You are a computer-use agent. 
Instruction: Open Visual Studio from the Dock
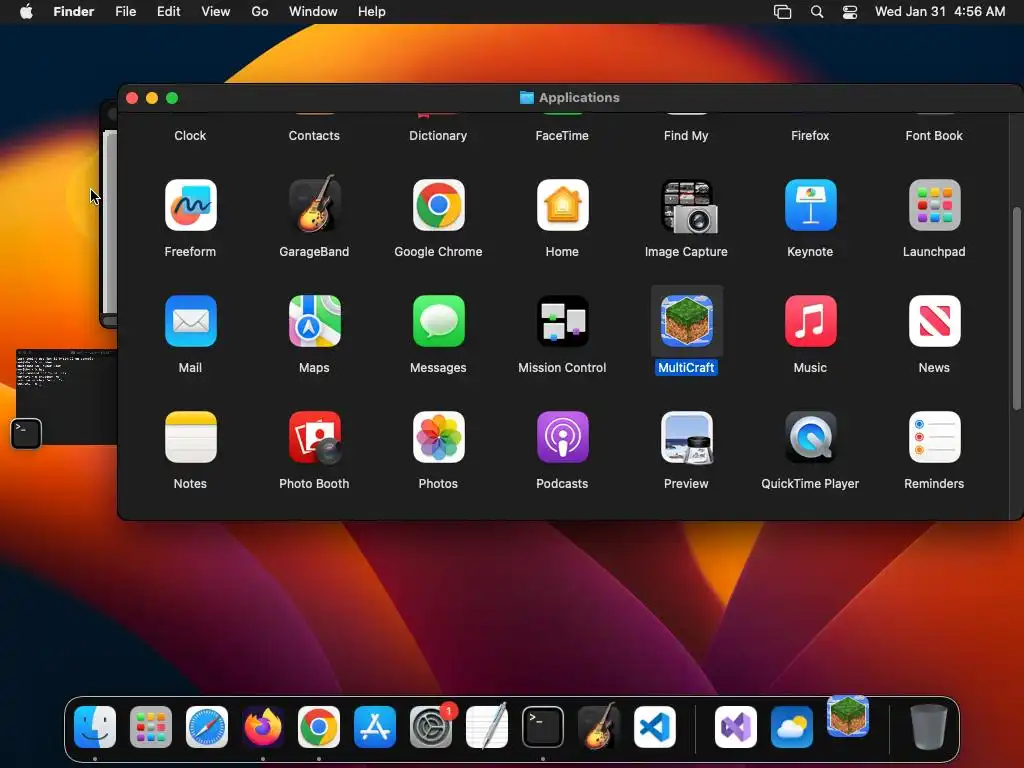pos(736,726)
